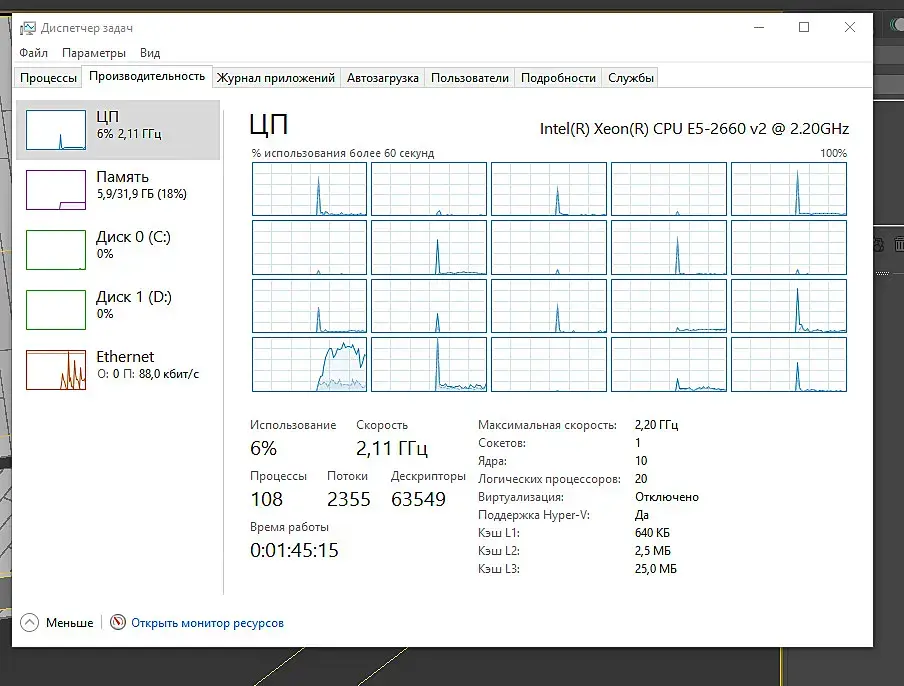Click the 2355 threads count
Image resolution: width=904 pixels, height=686 pixels.
pos(348,499)
